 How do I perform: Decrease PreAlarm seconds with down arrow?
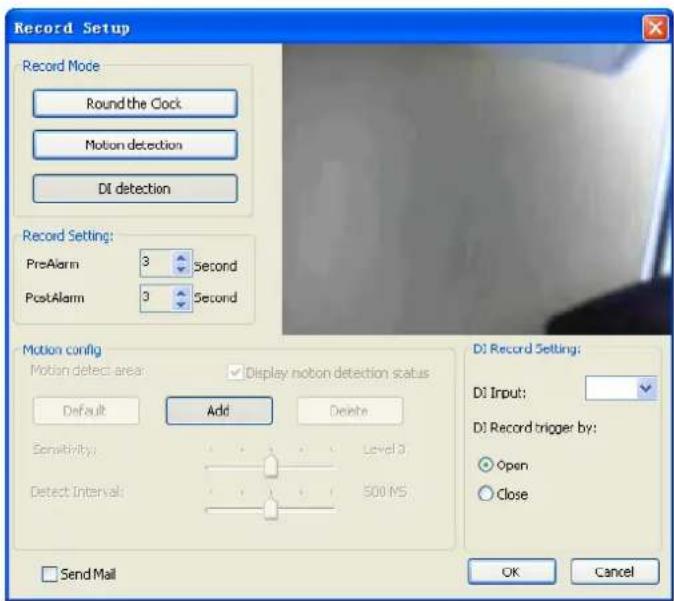181,269
